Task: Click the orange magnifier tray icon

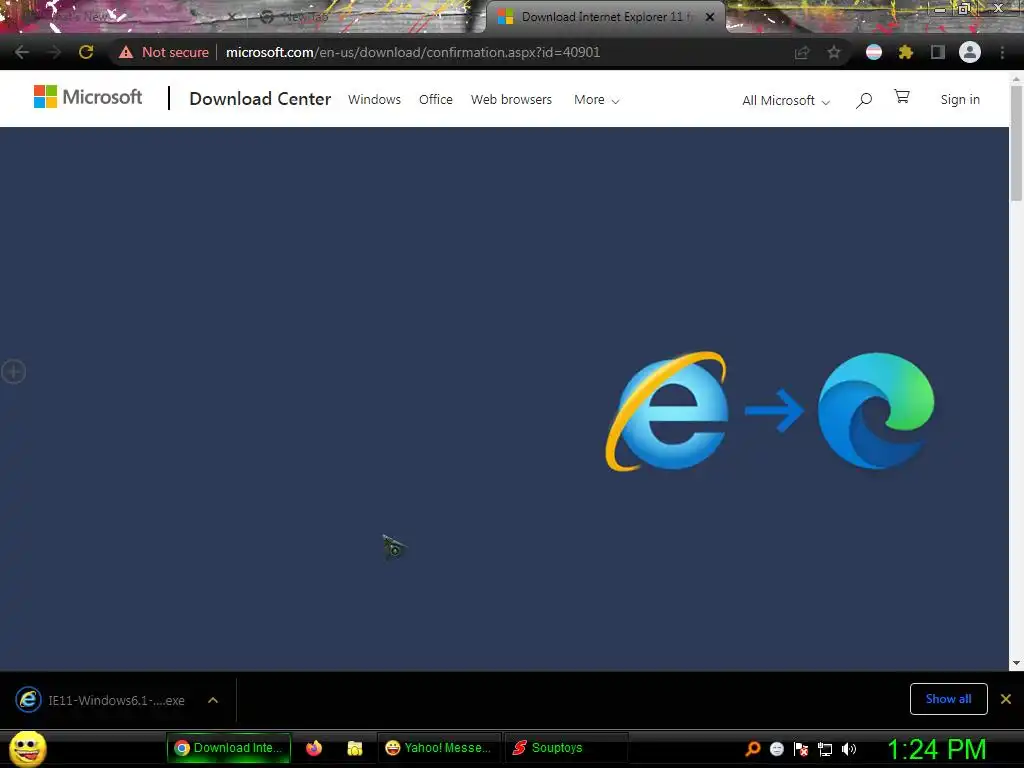Action: pos(753,749)
